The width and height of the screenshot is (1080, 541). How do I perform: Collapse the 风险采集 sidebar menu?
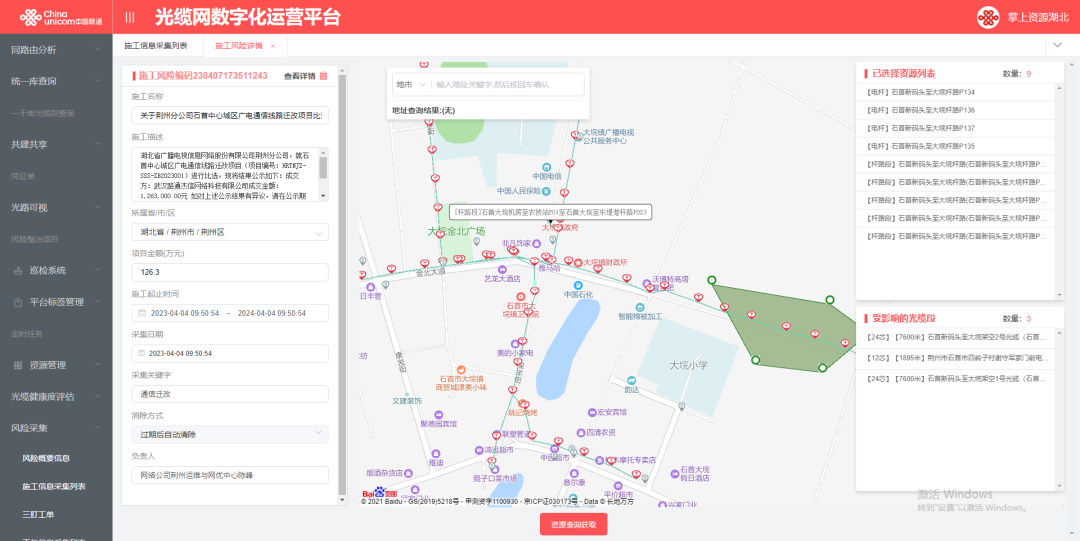coord(98,428)
